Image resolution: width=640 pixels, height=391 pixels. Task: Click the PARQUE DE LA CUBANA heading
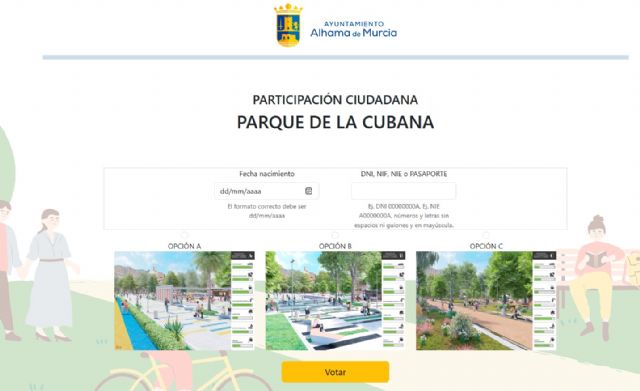point(335,122)
